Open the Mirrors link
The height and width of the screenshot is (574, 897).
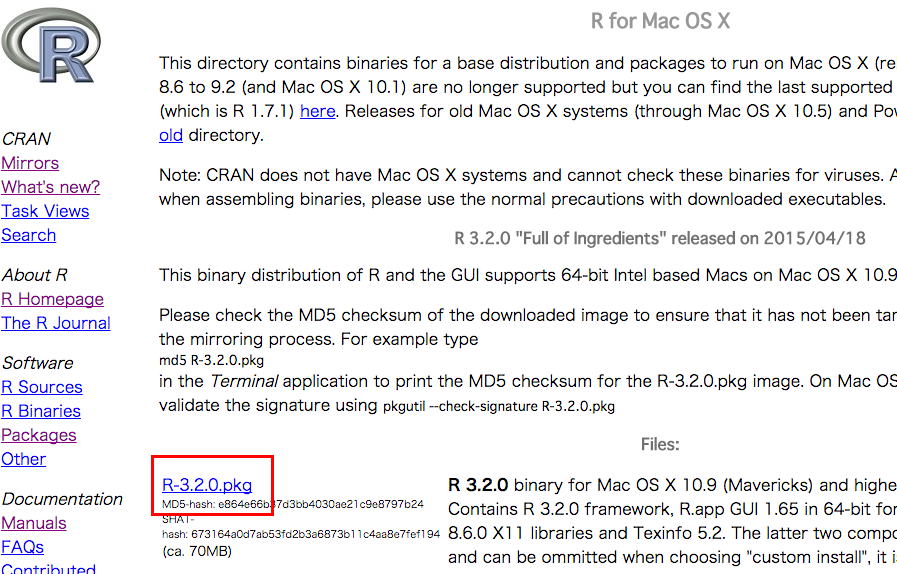click(x=30, y=163)
